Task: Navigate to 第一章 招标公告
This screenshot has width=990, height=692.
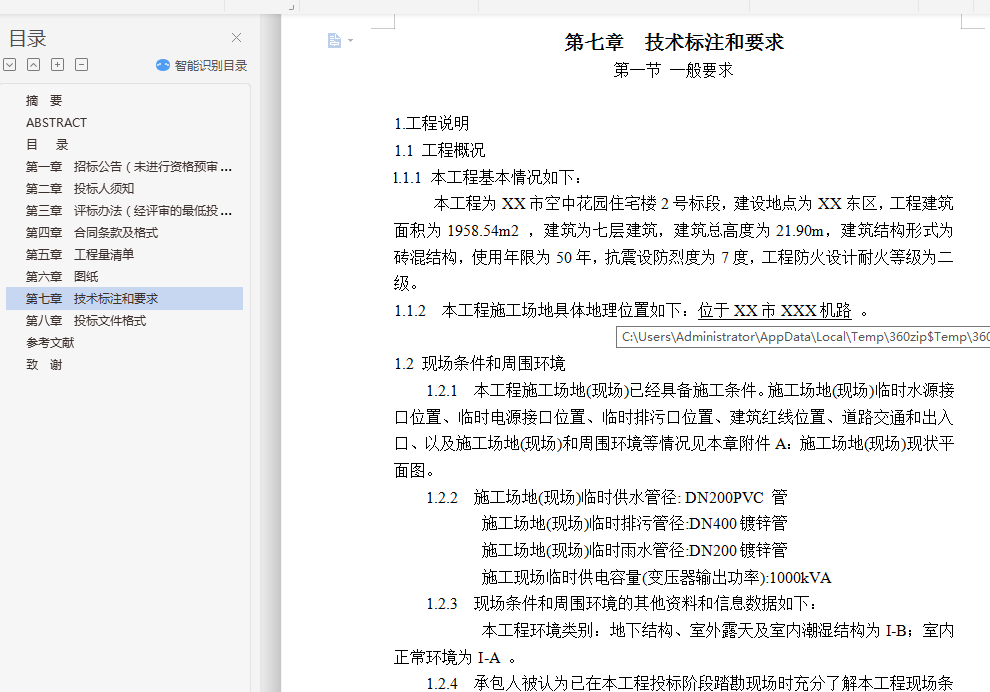Action: (129, 167)
